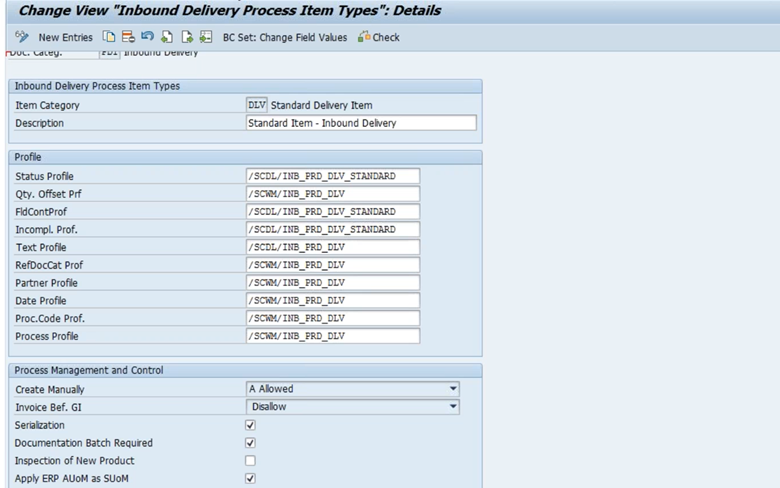Toggle Documentation Batch Required checkbox

(x=251, y=443)
